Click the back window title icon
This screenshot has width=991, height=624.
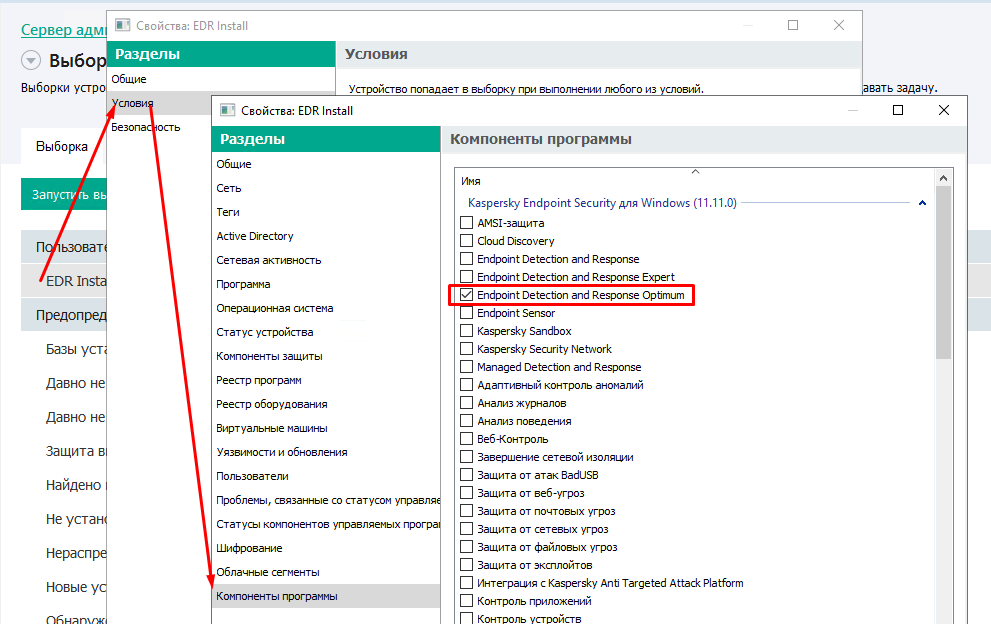(123, 25)
